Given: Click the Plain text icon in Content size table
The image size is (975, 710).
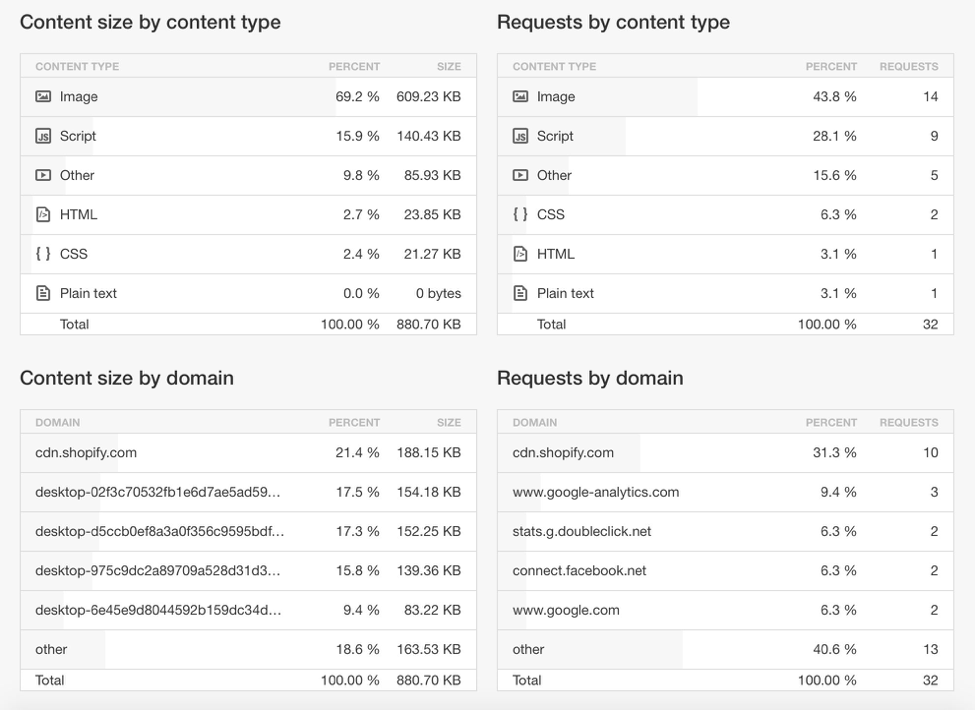Looking at the screenshot, I should click(x=43, y=293).
